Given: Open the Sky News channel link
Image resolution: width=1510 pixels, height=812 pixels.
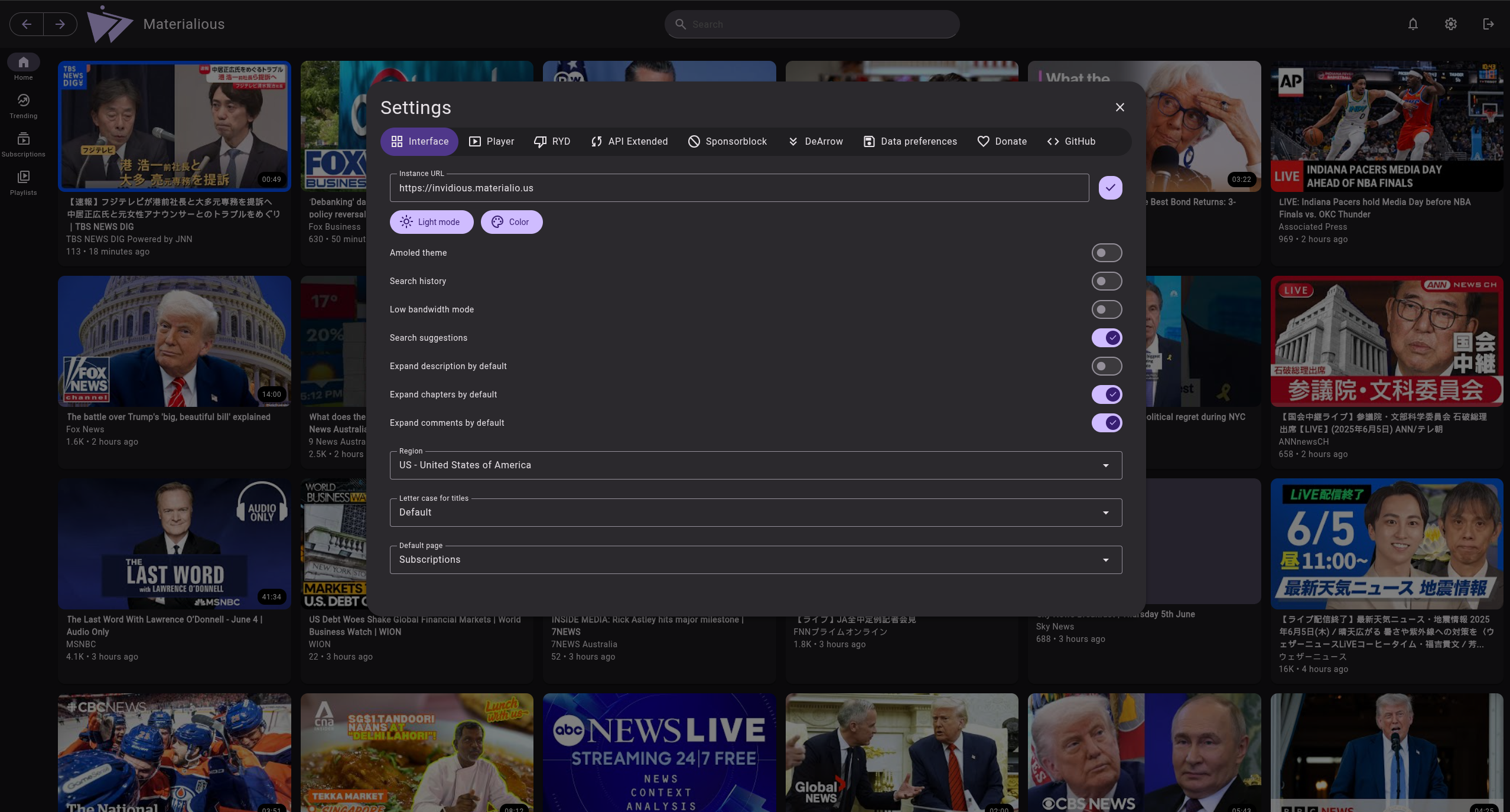Looking at the screenshot, I should [1055, 627].
